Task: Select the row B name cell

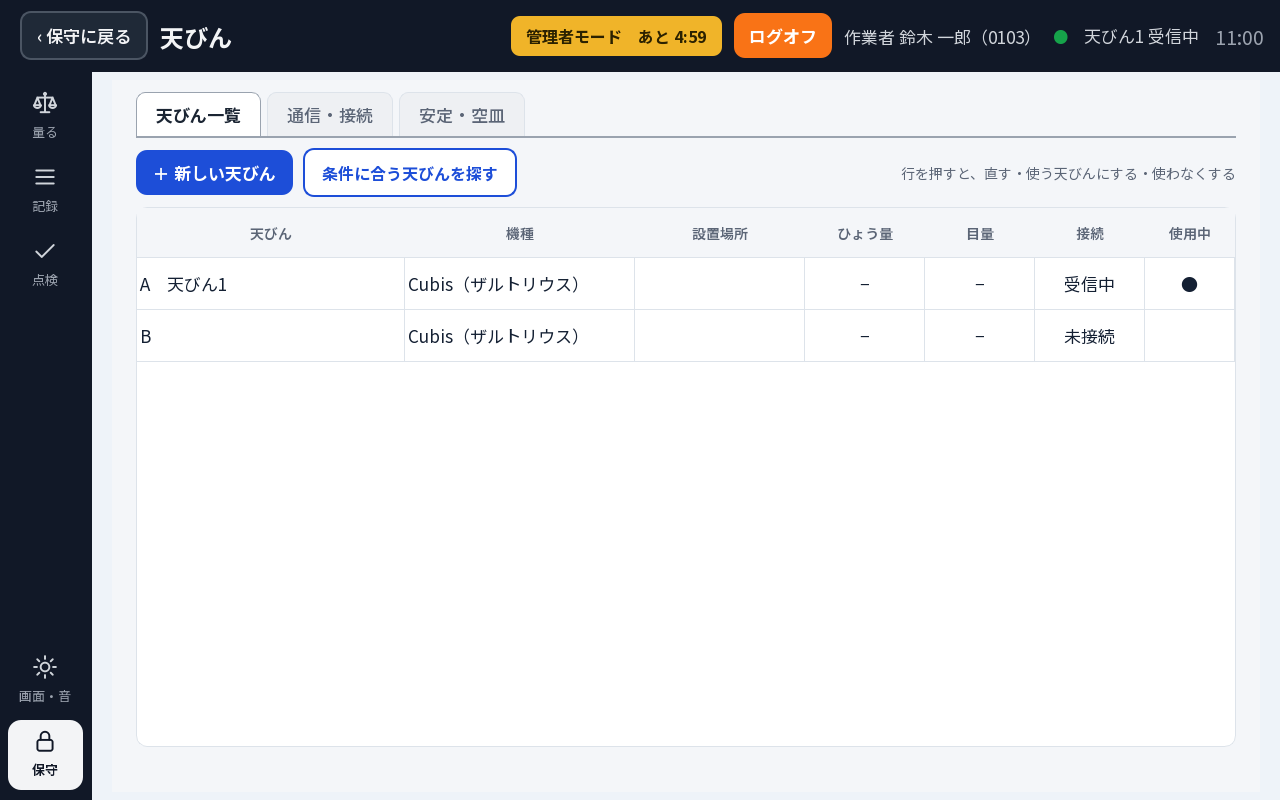Action: [271, 336]
